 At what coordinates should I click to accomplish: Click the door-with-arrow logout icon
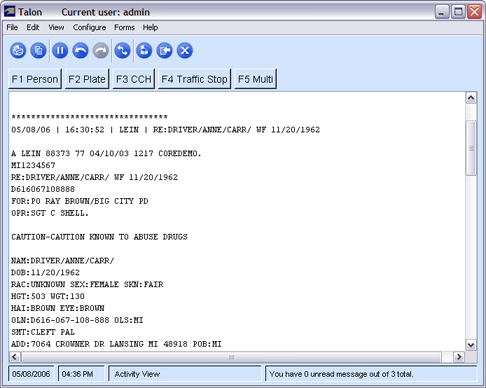[165, 51]
